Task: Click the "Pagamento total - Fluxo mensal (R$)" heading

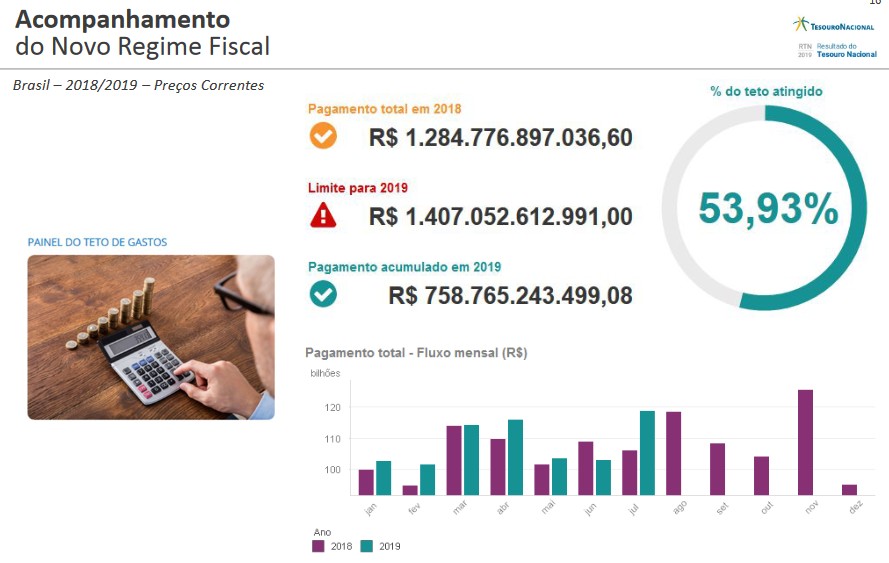Action: coord(416,352)
